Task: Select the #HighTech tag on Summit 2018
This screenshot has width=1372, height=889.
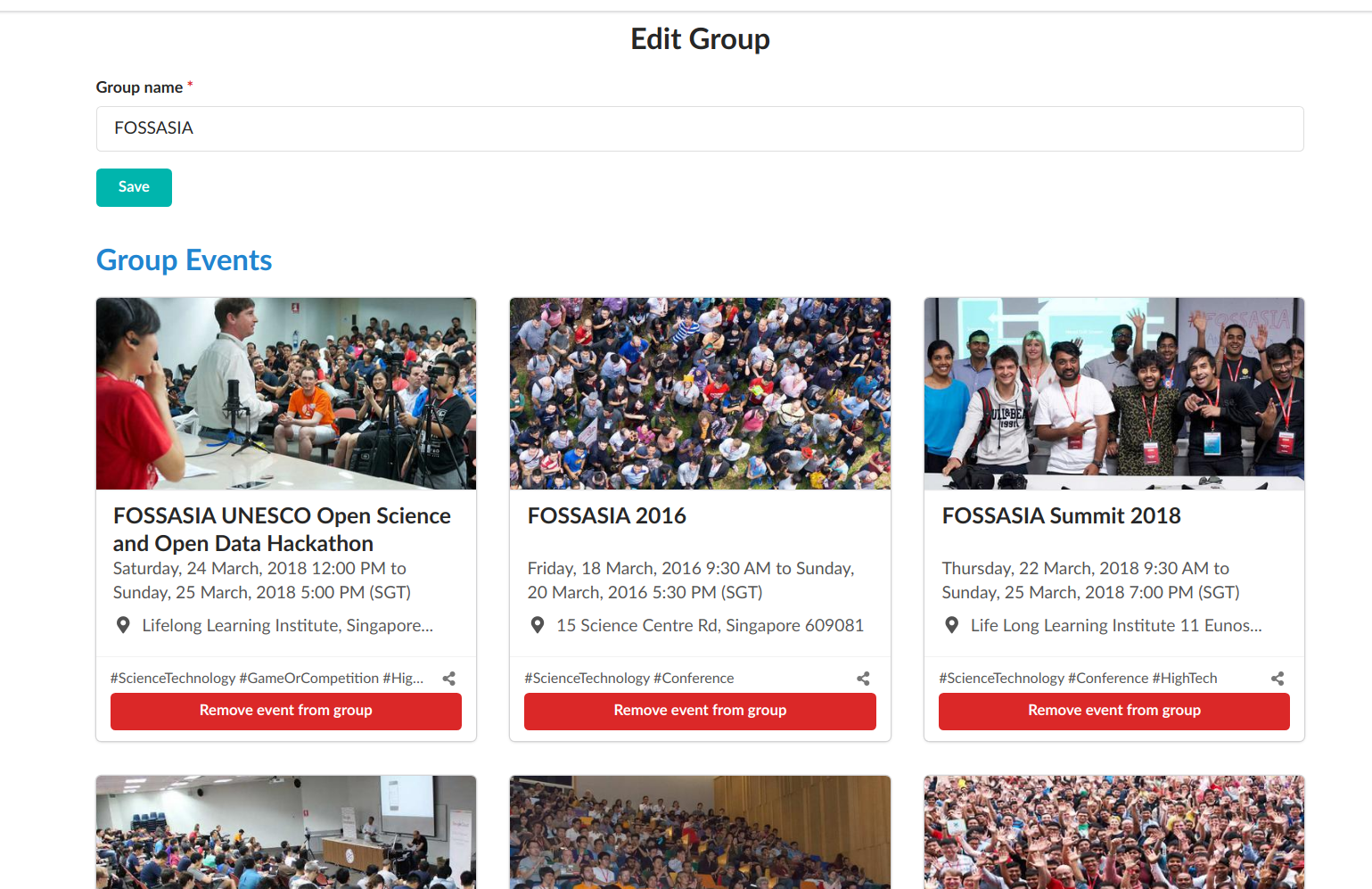Action: (1185, 679)
